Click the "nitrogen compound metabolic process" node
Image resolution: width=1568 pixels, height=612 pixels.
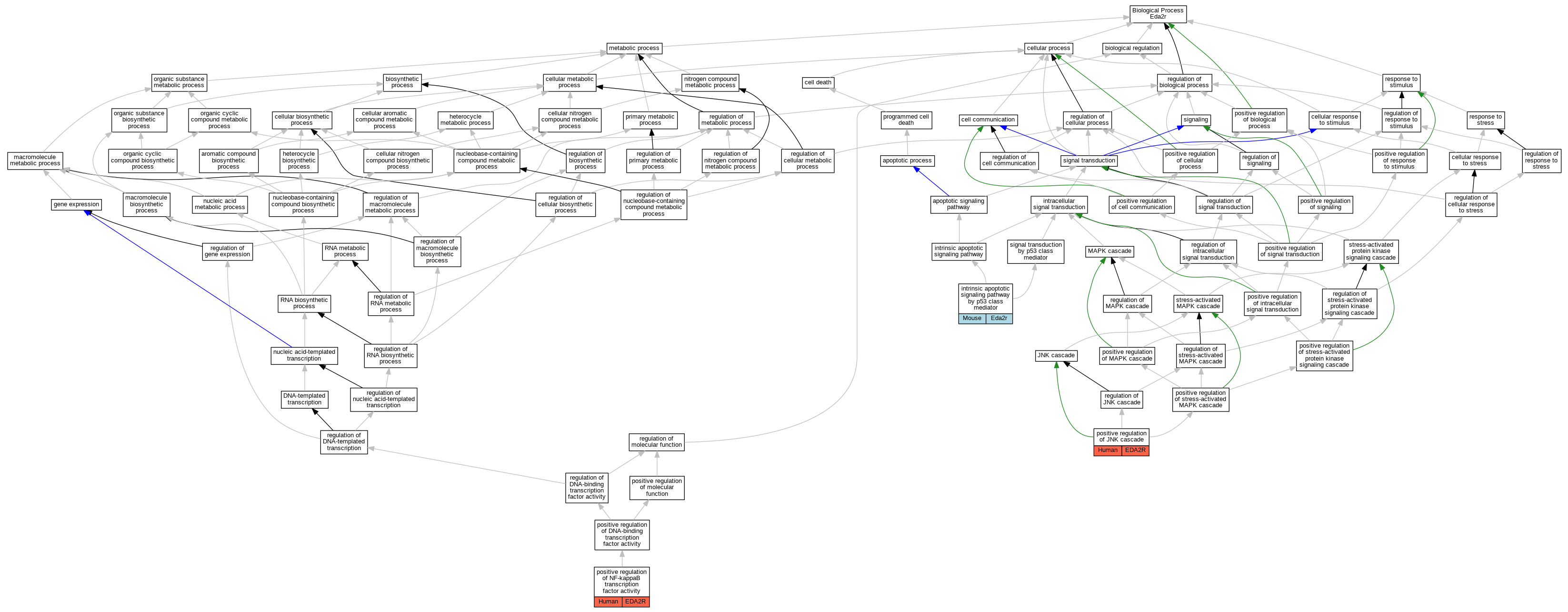tap(710, 83)
